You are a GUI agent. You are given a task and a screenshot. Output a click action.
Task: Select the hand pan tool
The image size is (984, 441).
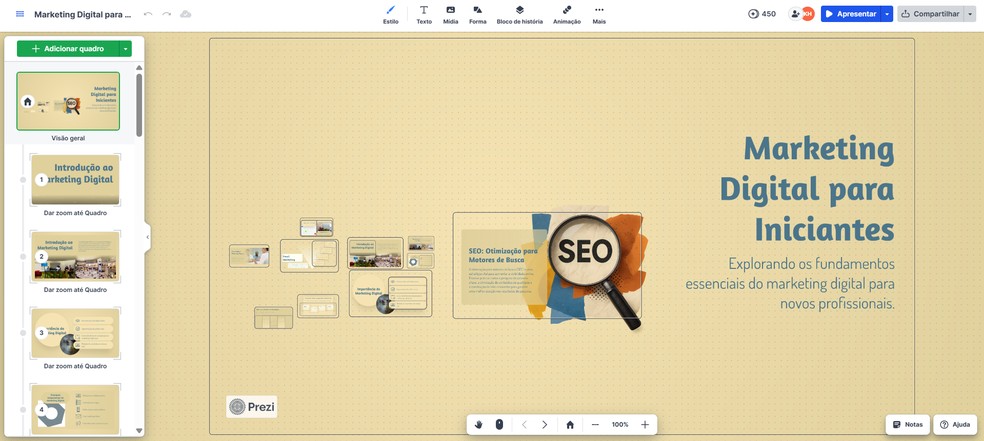click(478, 425)
